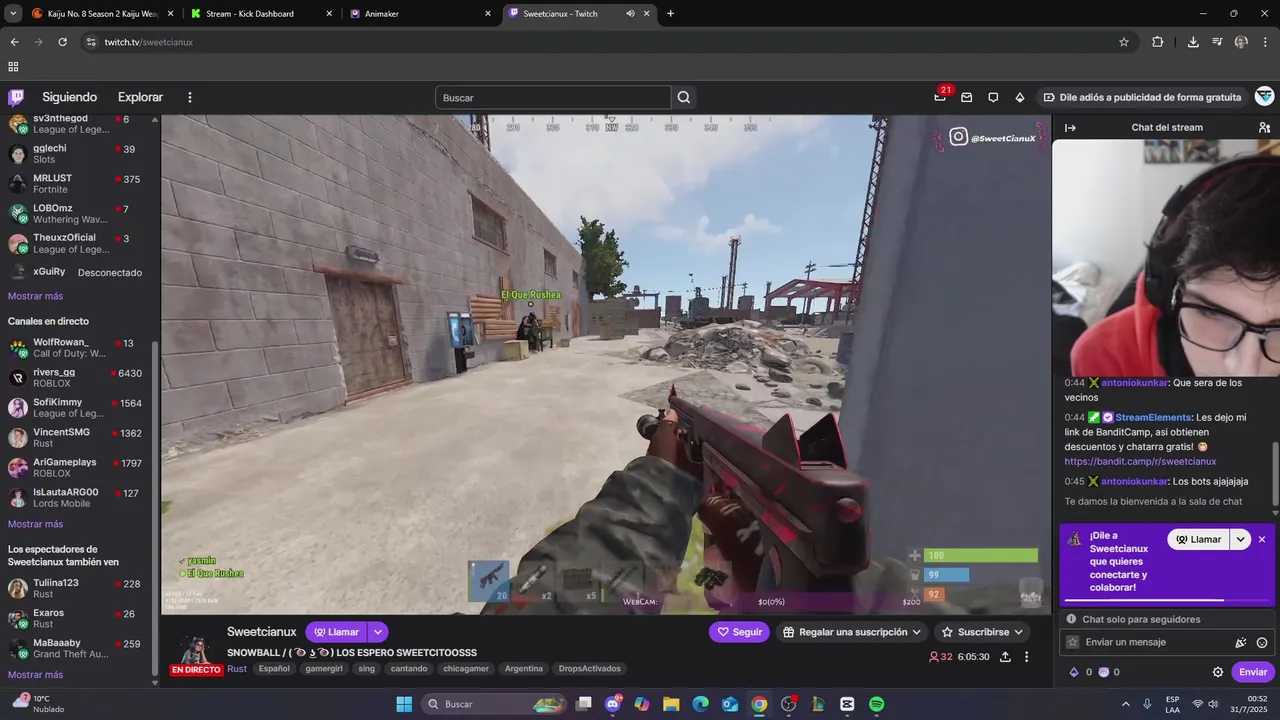Open MRLUST Fortnite channel
This screenshot has width=1280, height=720.
[x=77, y=183]
